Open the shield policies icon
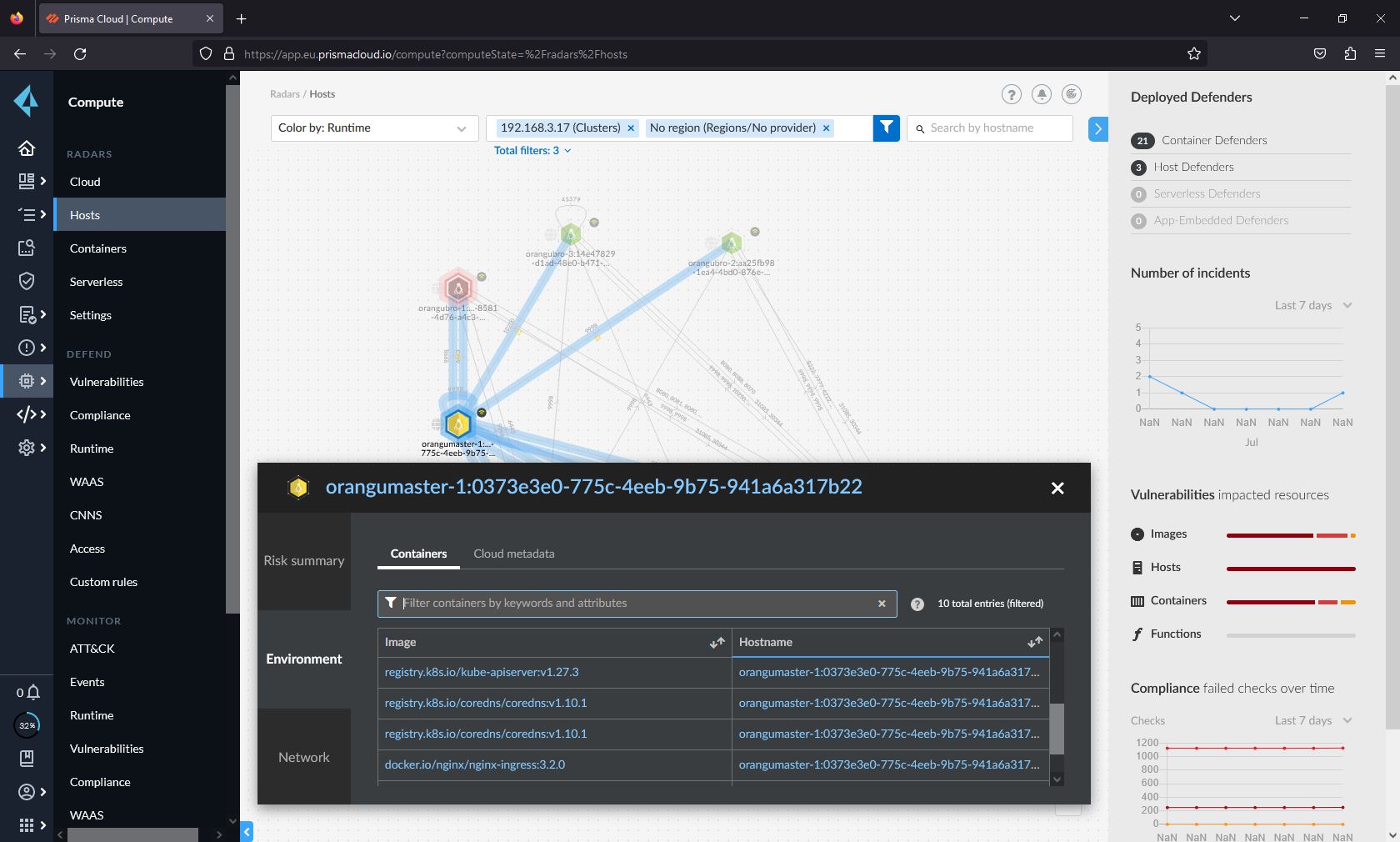 point(27,281)
